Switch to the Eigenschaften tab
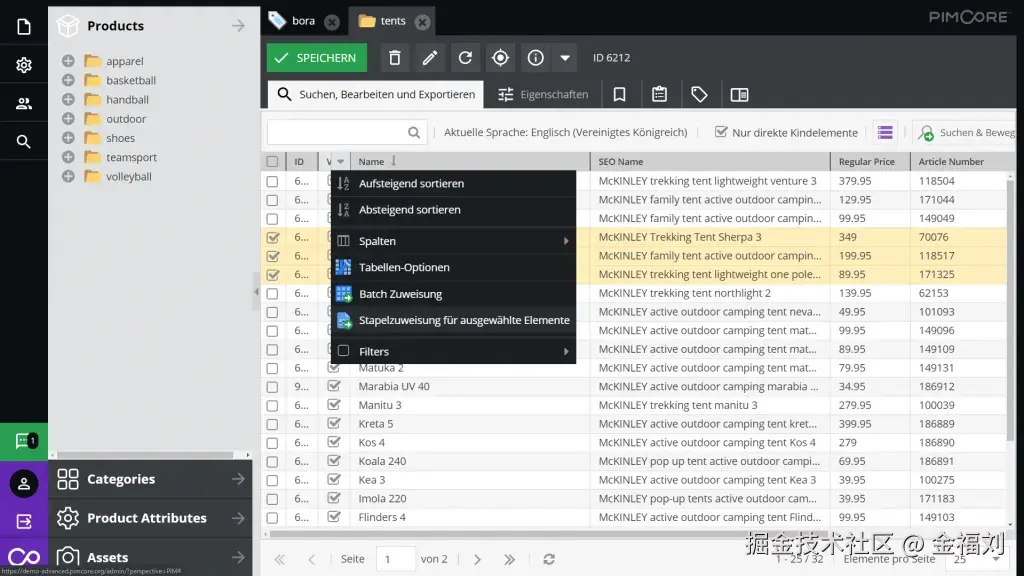This screenshot has height=576, width=1024. point(543,95)
